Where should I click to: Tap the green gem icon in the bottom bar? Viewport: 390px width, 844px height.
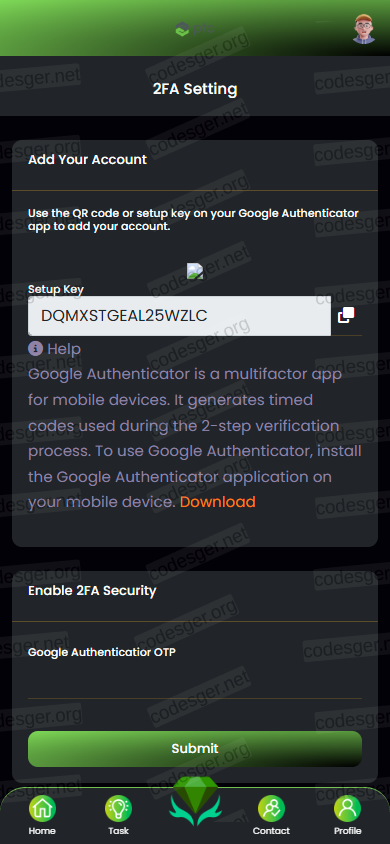(x=195, y=801)
